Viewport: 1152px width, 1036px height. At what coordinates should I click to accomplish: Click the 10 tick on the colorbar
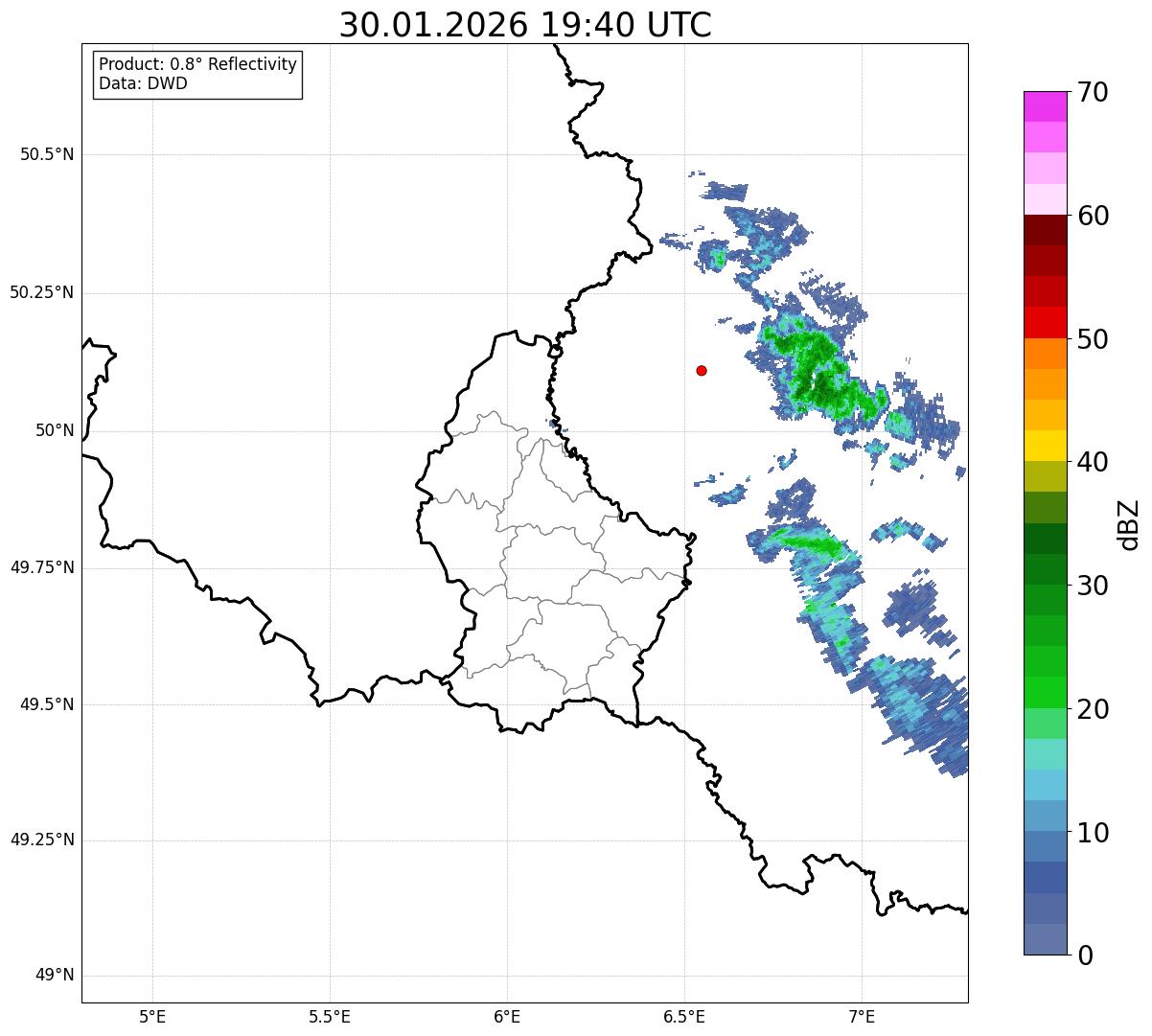1094,832
